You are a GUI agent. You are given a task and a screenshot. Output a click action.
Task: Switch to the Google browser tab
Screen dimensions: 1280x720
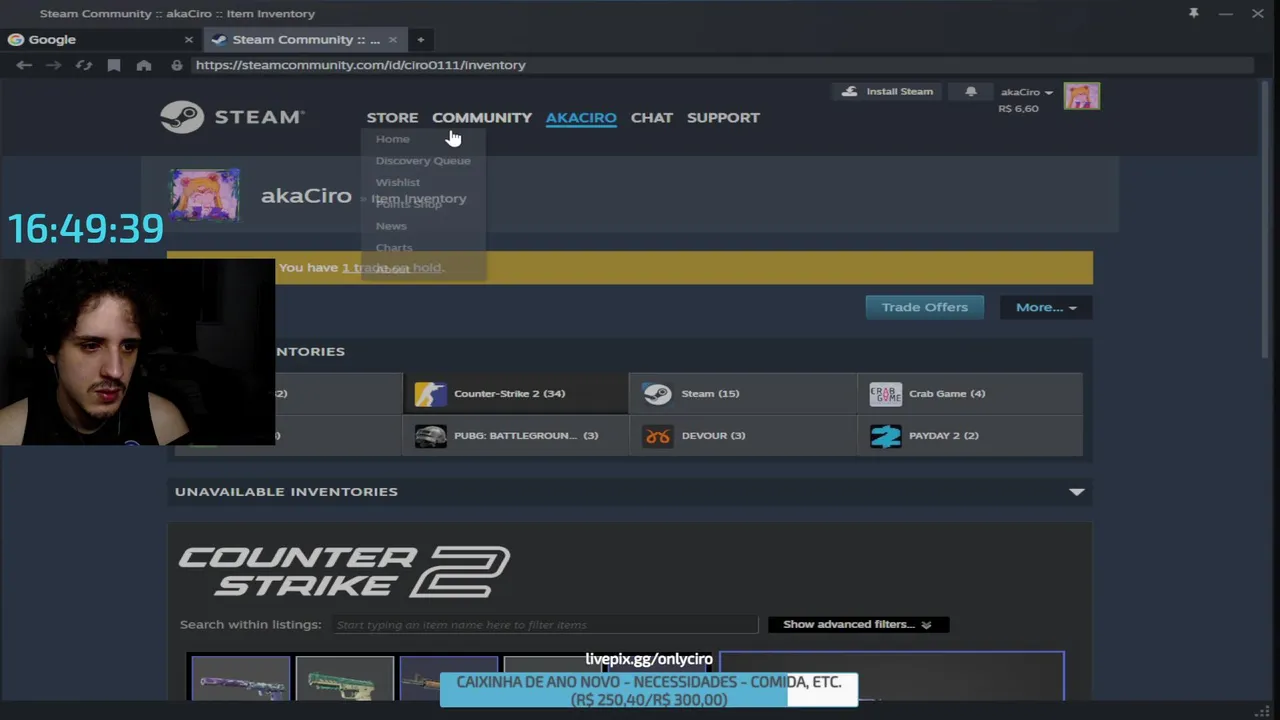click(100, 40)
